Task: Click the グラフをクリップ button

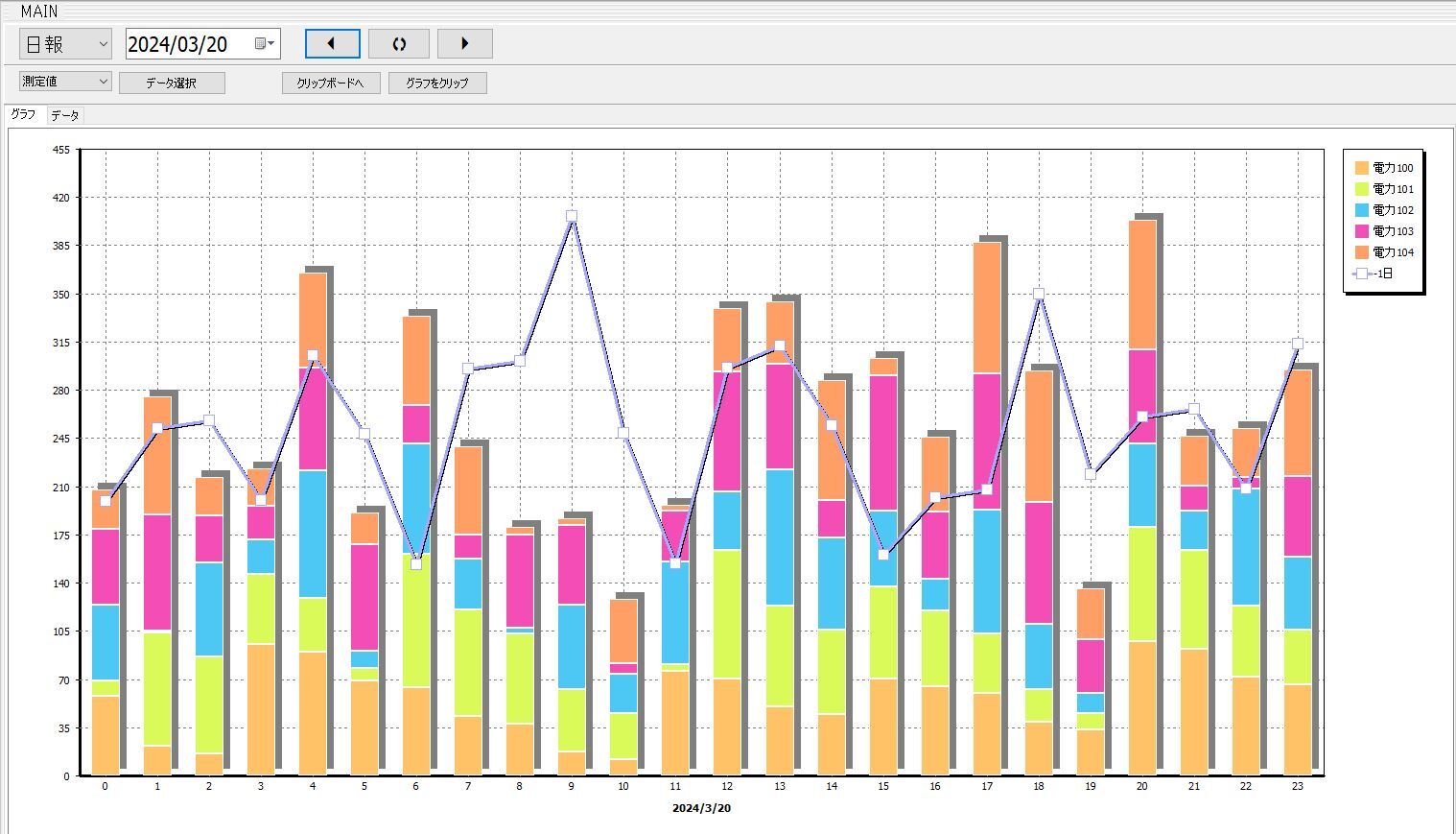Action: pyautogui.click(x=437, y=83)
